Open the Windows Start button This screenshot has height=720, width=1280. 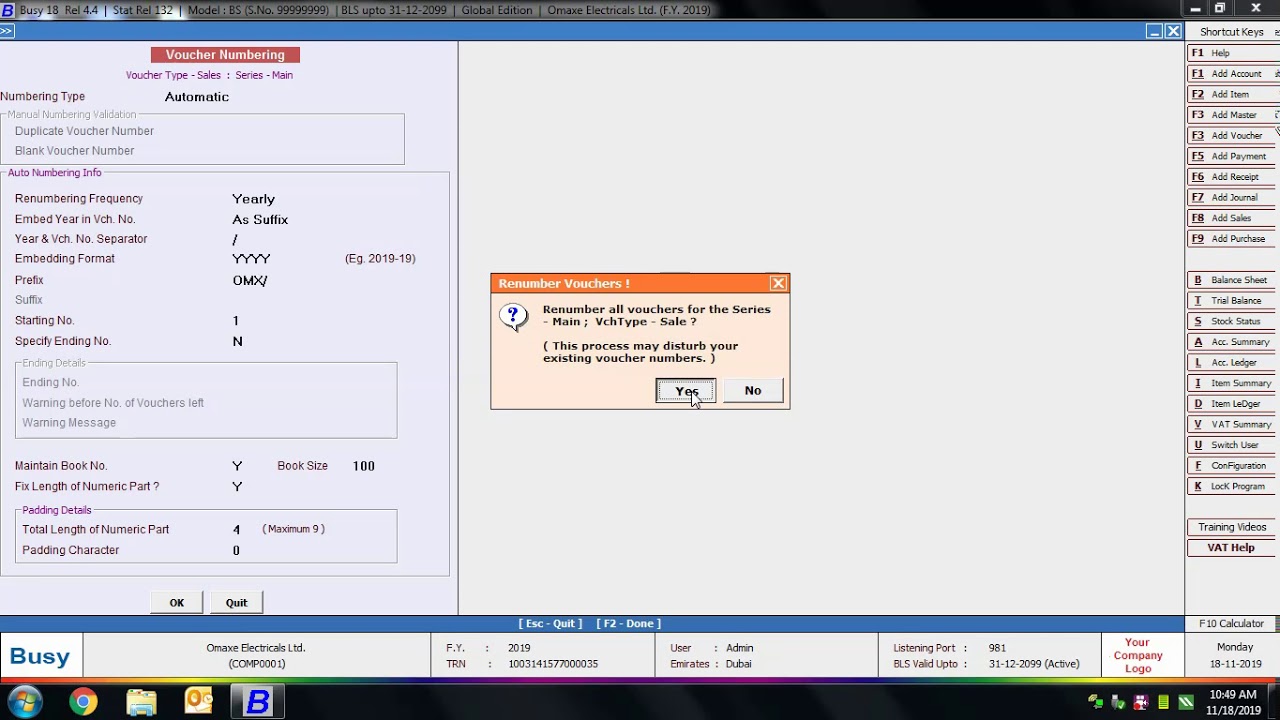(25, 702)
